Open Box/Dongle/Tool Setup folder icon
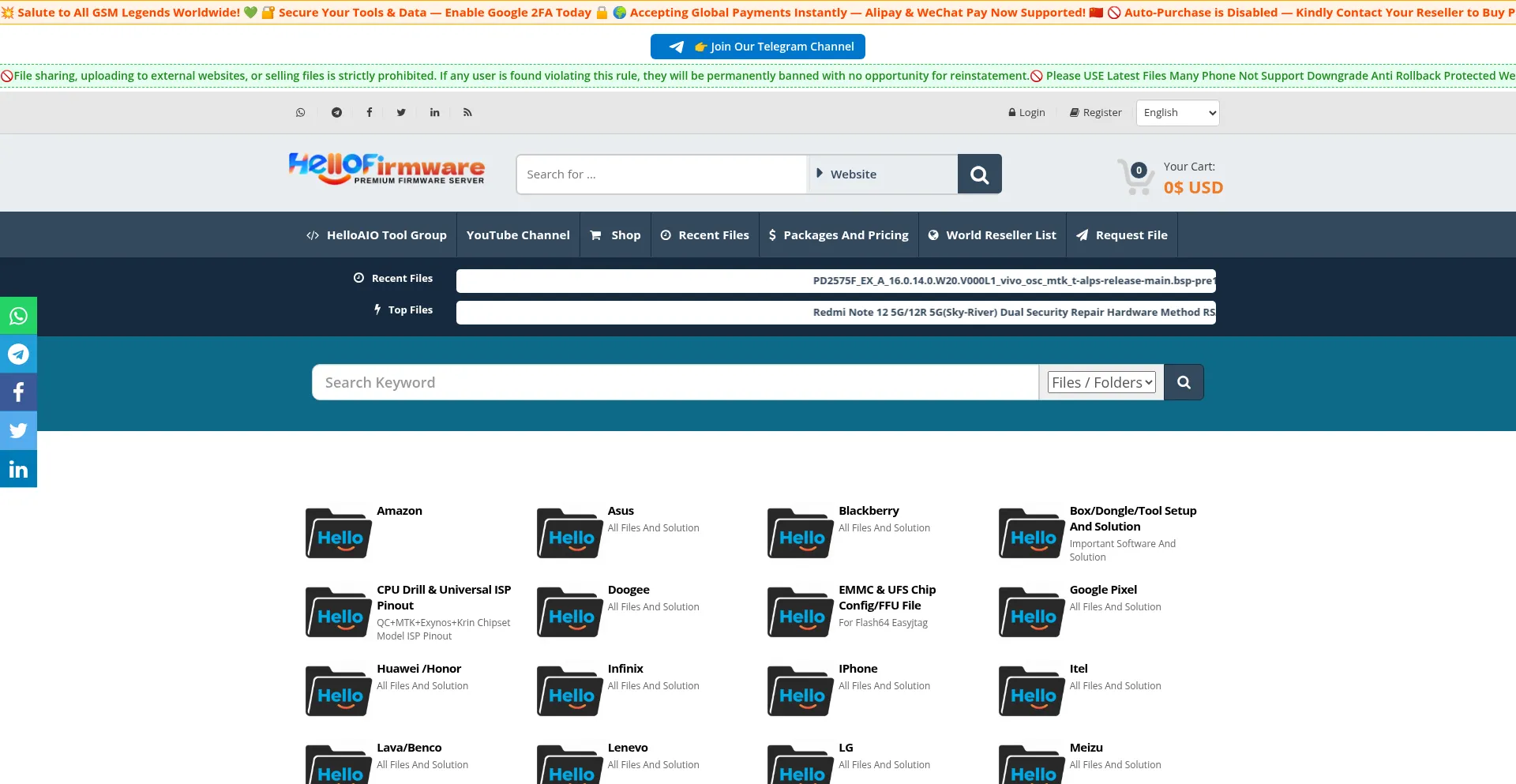Viewport: 1516px width, 784px height. [1031, 533]
